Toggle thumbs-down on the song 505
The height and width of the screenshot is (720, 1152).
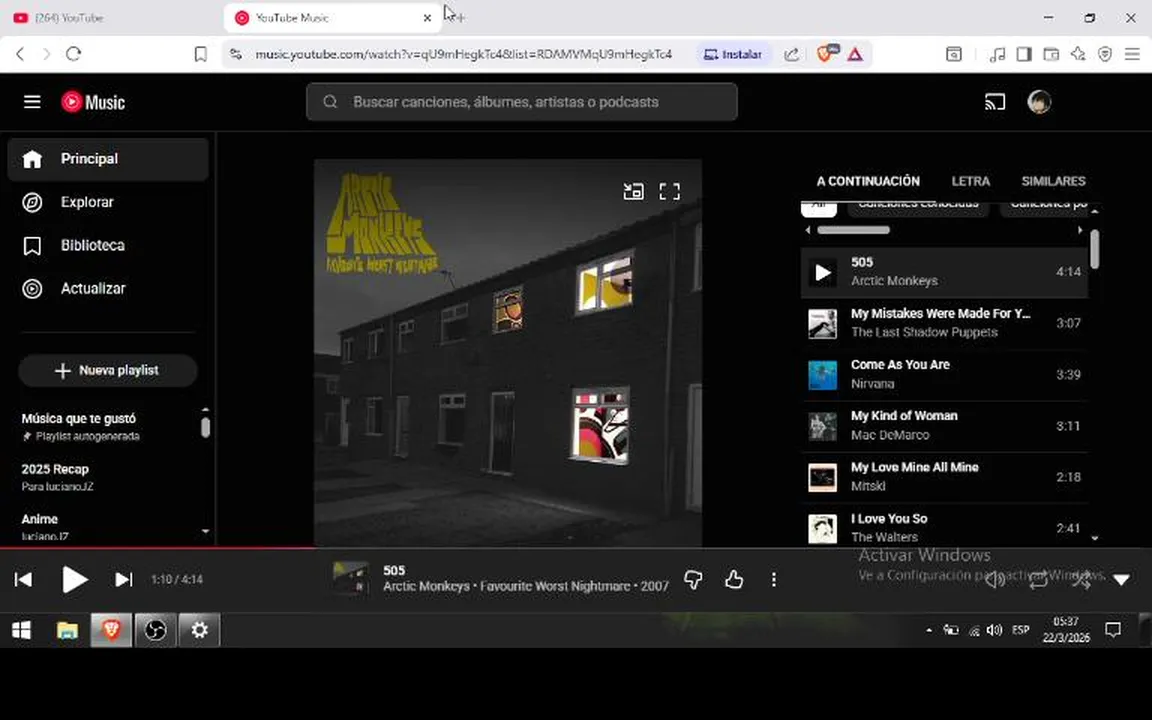(693, 580)
